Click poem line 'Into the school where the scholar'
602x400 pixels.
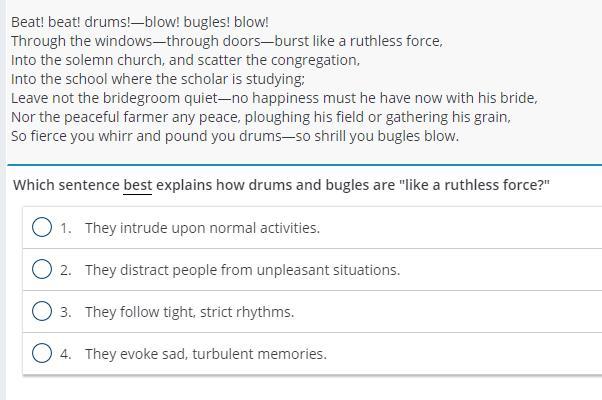click(x=158, y=79)
